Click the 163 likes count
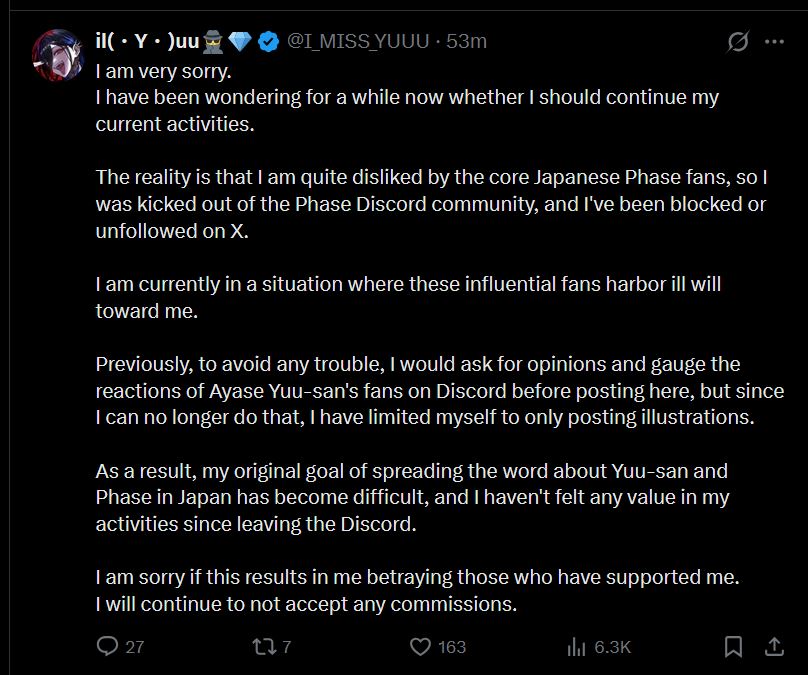 click(x=452, y=647)
